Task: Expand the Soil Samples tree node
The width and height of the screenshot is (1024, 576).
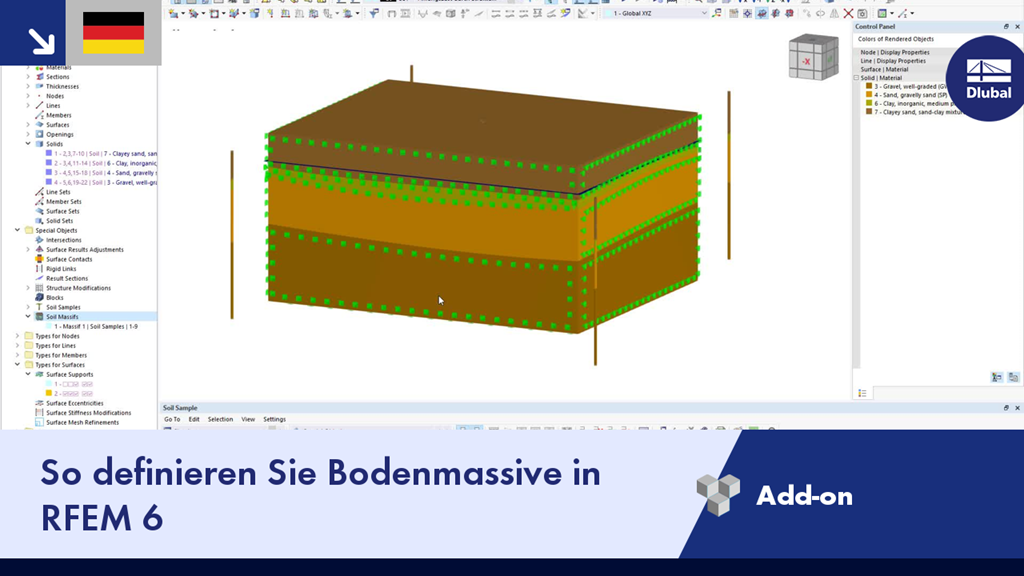Action: coord(28,307)
